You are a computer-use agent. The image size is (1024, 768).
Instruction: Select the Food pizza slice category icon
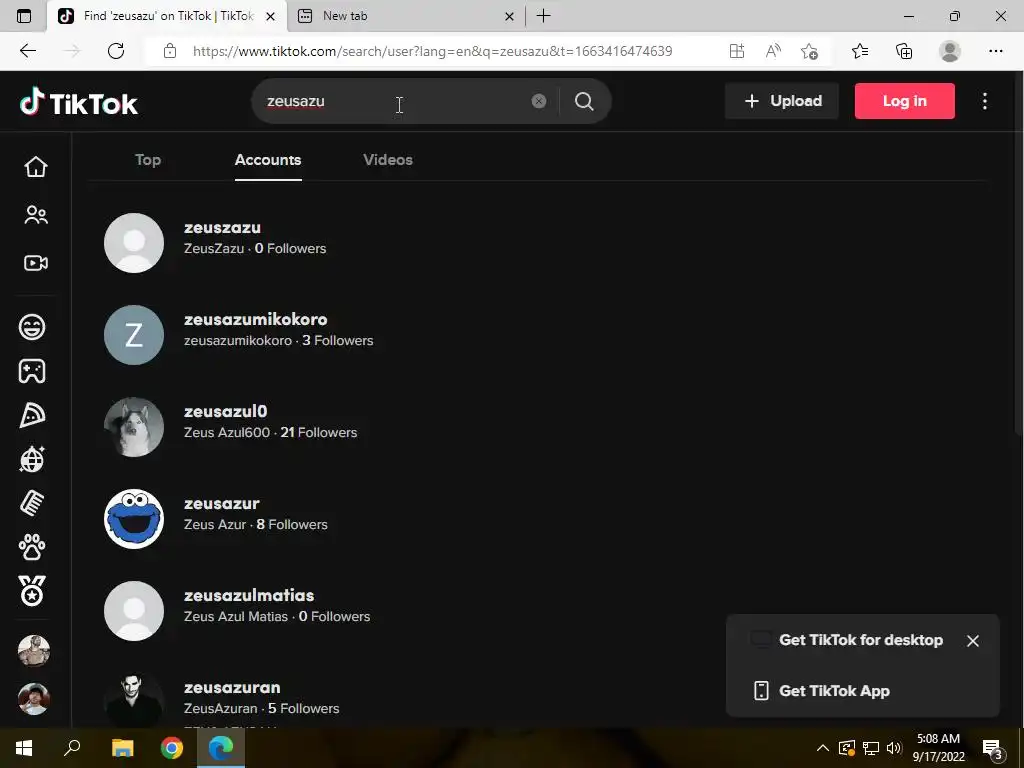32,415
